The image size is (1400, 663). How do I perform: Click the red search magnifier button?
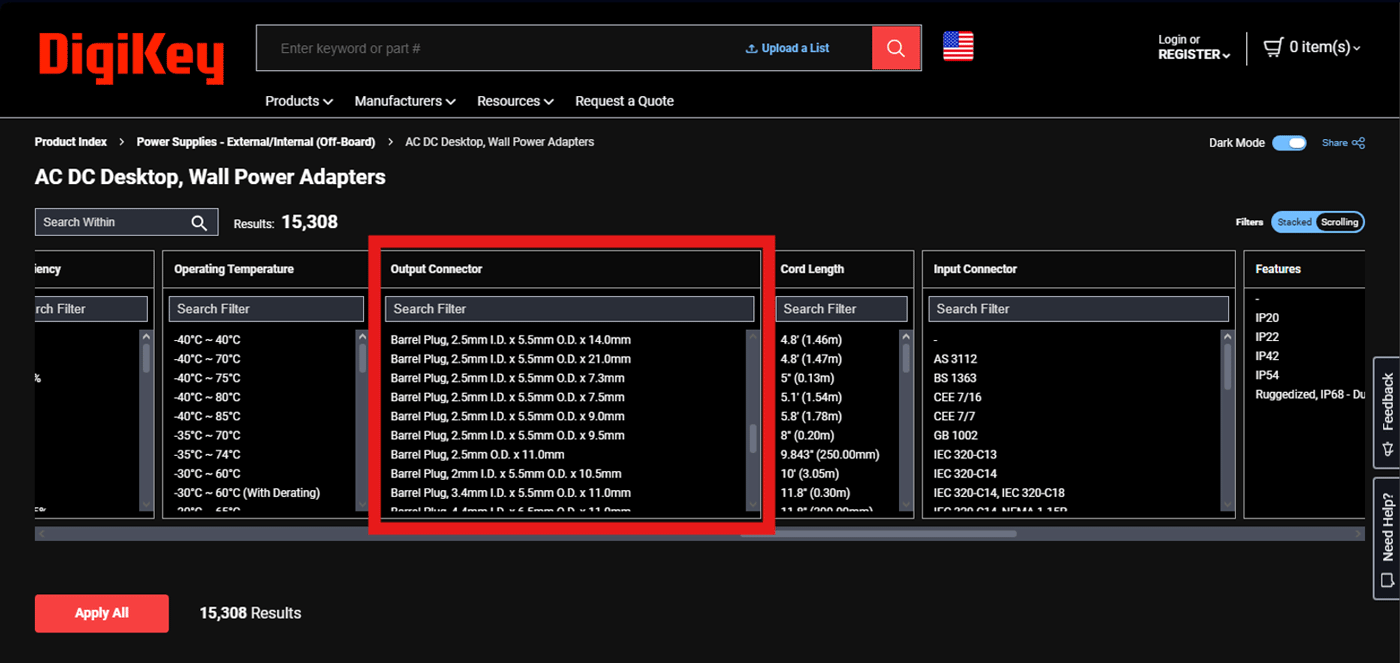(x=896, y=48)
